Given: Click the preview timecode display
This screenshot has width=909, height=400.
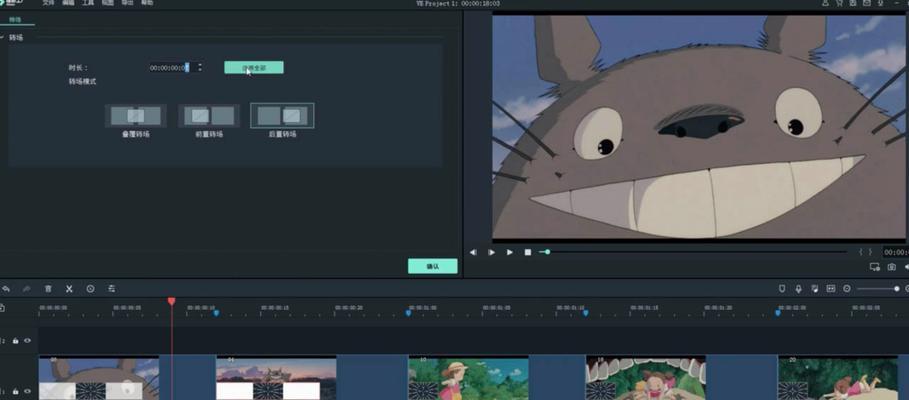Looking at the screenshot, I should (x=896, y=252).
